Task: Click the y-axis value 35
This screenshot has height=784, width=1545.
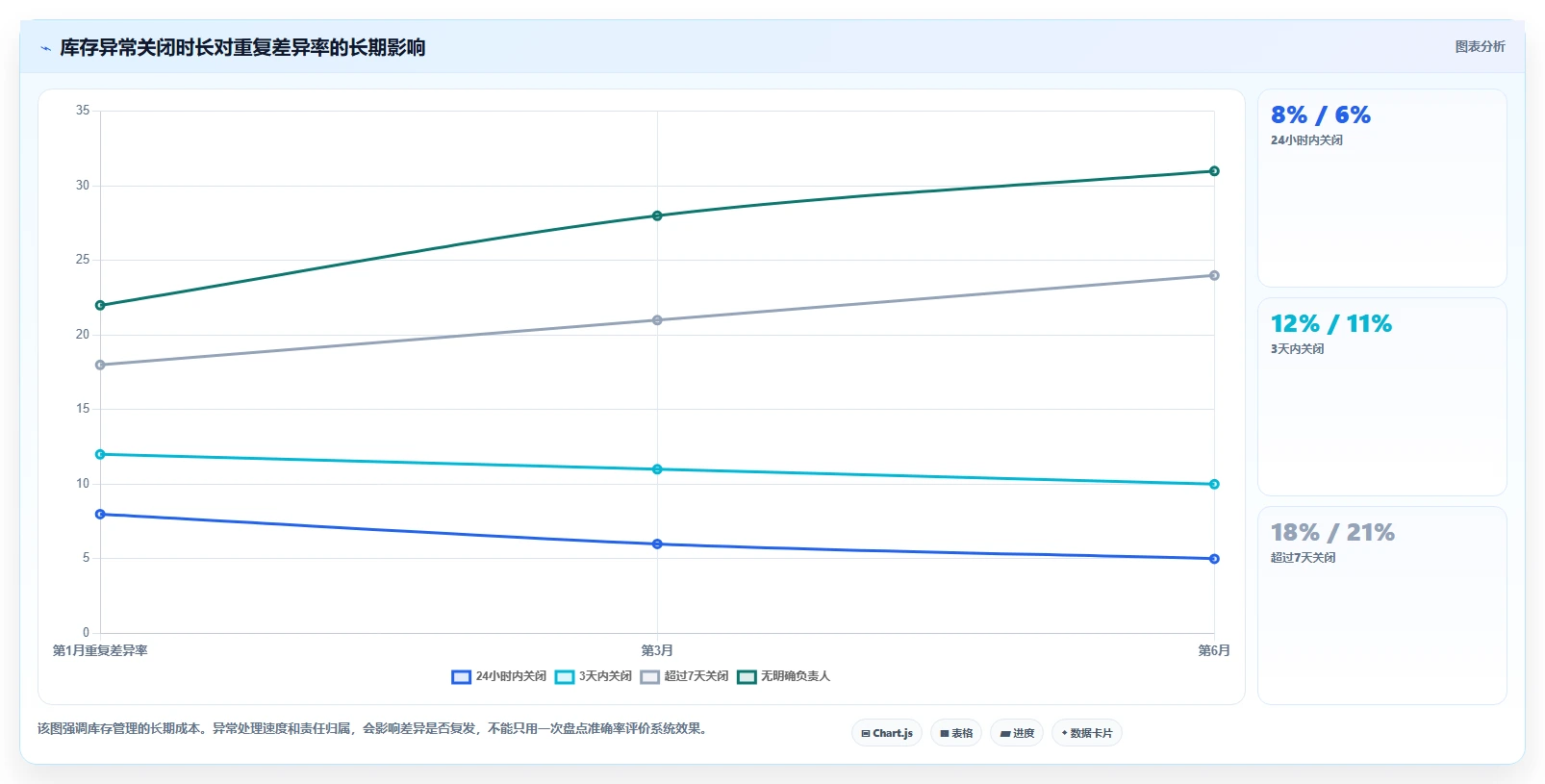Action: (83, 111)
